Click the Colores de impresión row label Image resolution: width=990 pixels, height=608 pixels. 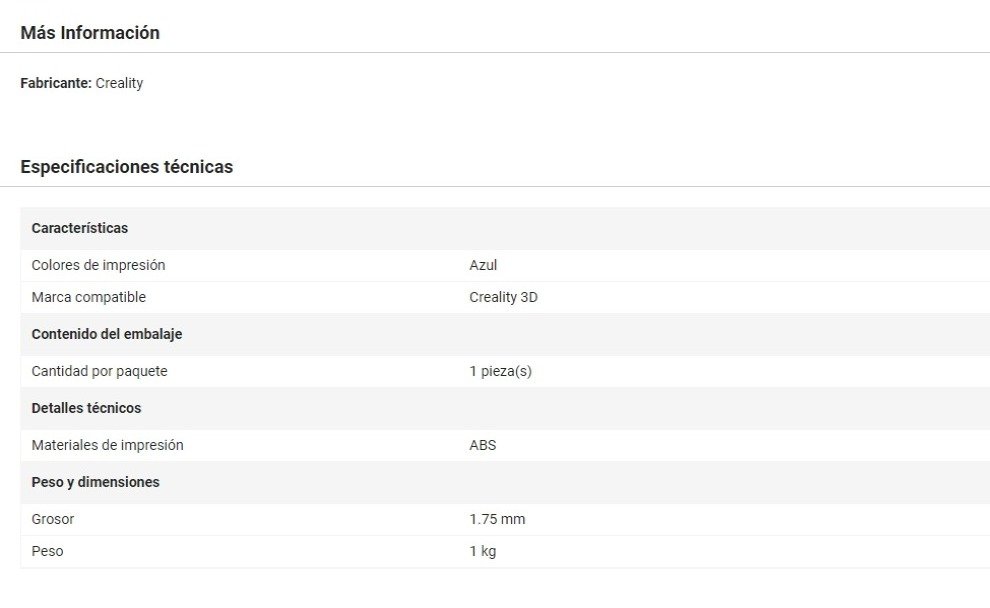(x=98, y=265)
